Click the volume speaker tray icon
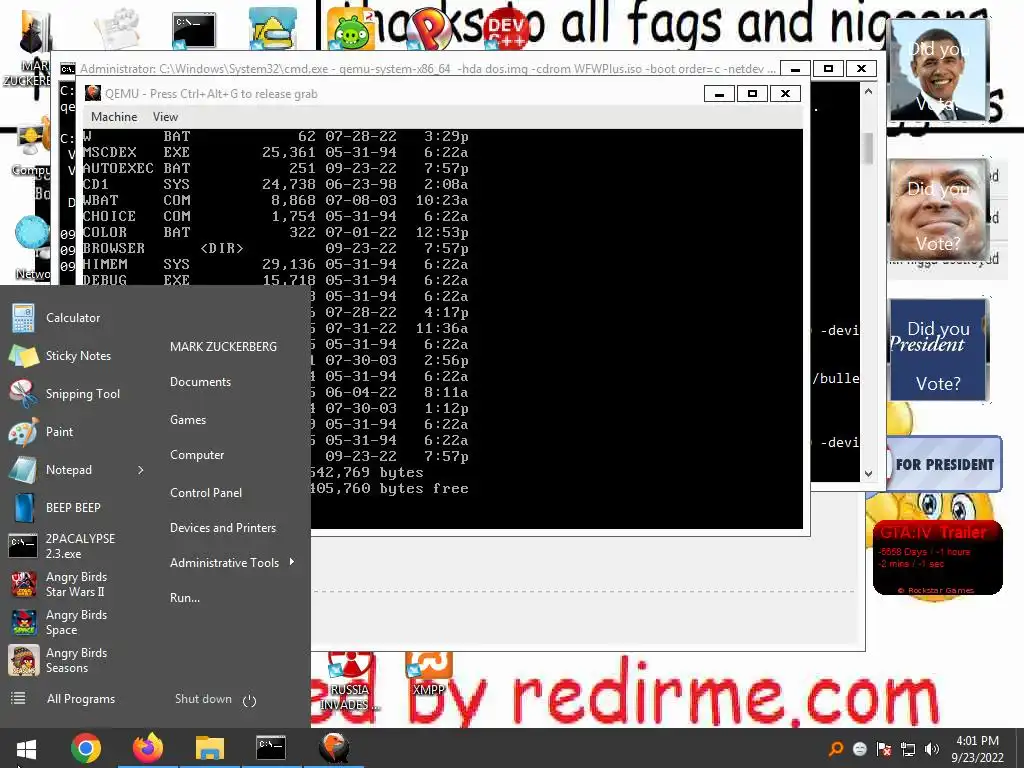 tap(932, 749)
